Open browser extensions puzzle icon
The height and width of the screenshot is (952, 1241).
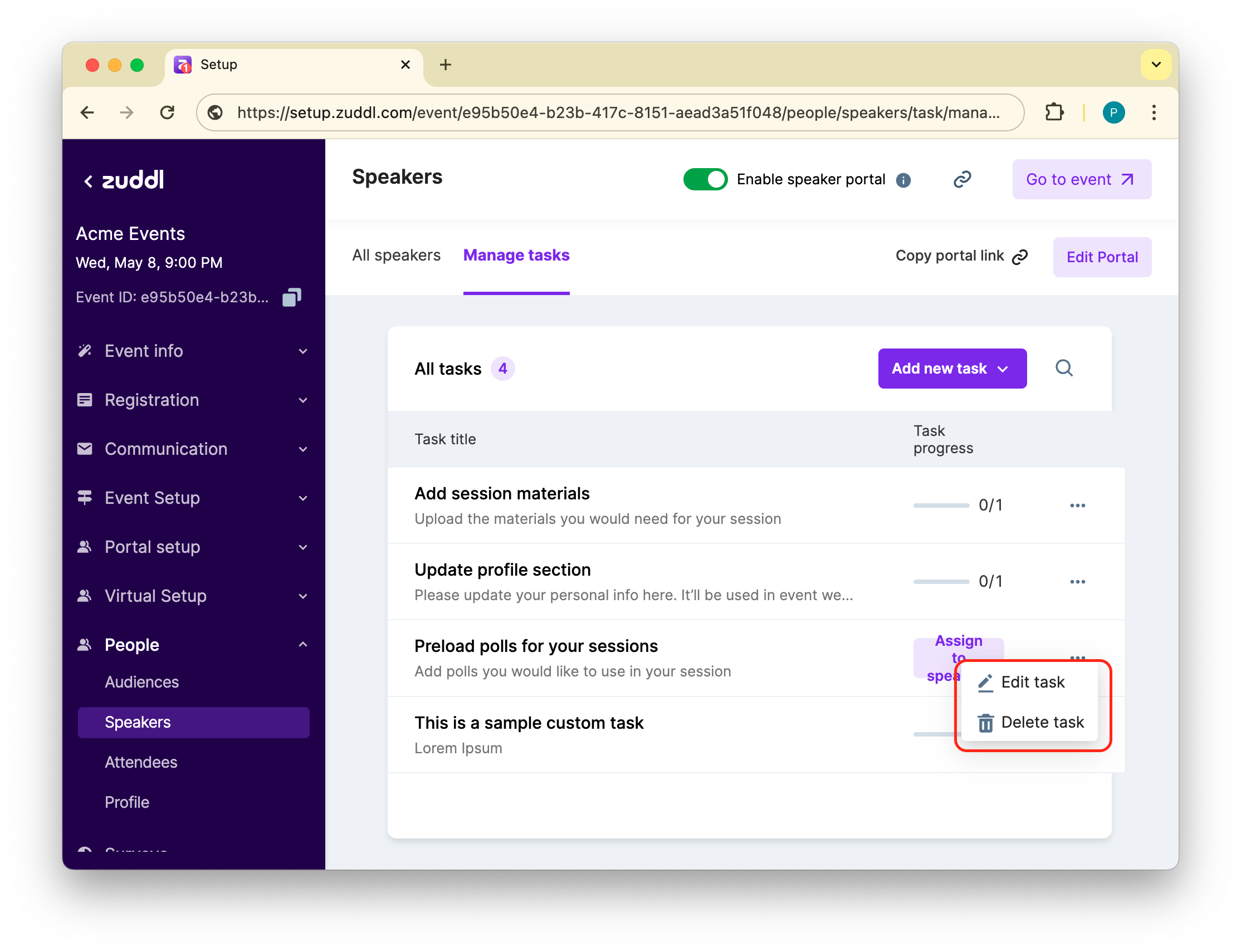pos(1054,113)
